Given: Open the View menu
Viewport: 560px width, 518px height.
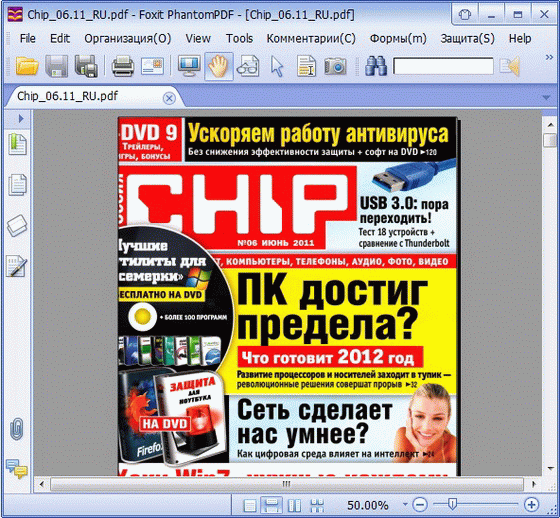Looking at the screenshot, I should pos(198,39).
